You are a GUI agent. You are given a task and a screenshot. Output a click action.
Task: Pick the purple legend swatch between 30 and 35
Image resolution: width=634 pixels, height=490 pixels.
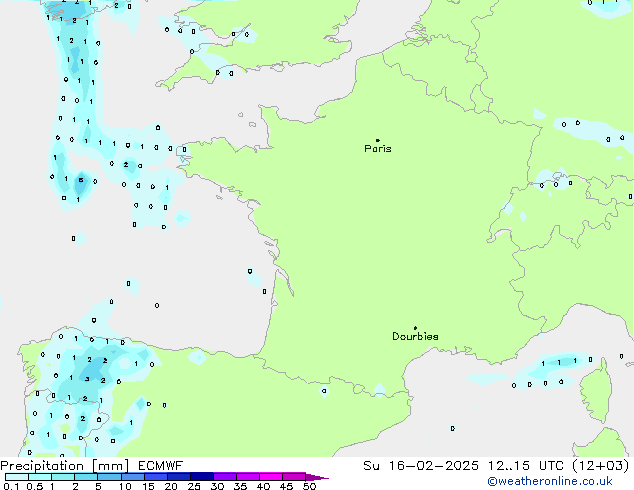[x=225, y=477]
